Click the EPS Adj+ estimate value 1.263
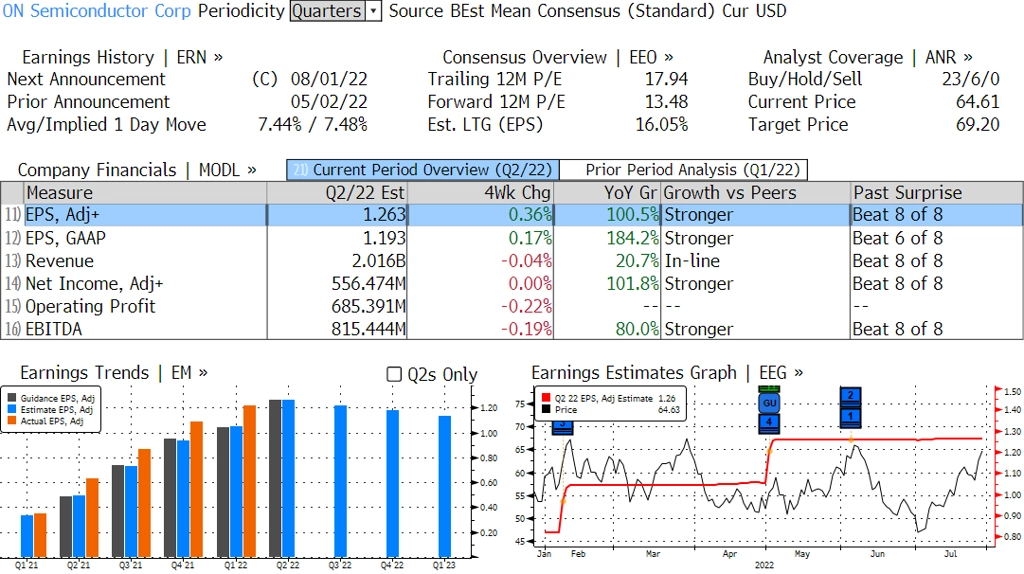The width and height of the screenshot is (1024, 574). tap(384, 215)
